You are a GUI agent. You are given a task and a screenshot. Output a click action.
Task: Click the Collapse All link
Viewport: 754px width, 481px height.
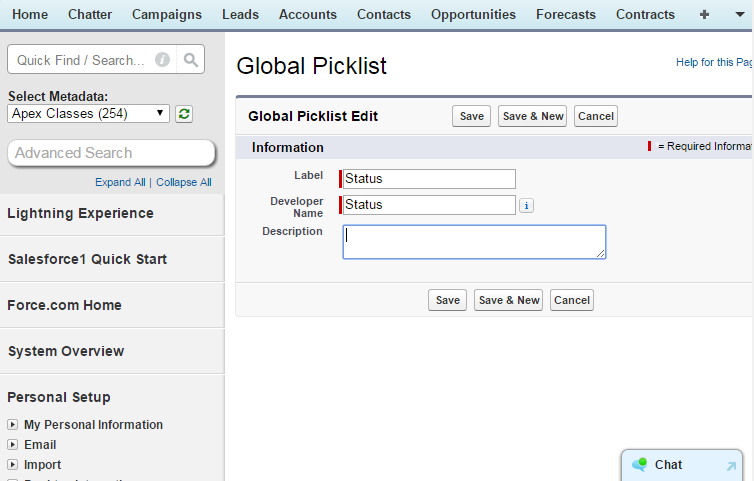(184, 182)
